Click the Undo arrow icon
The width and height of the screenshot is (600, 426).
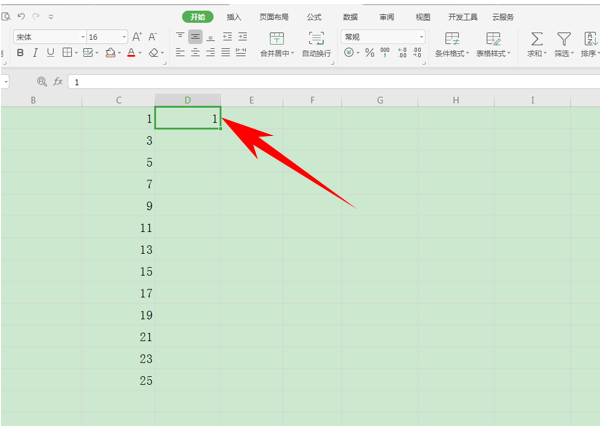[x=21, y=16]
